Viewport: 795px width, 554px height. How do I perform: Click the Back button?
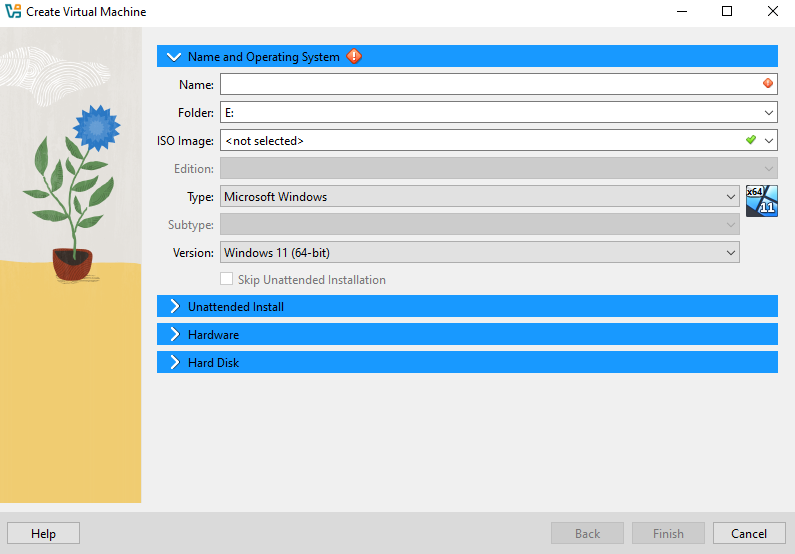587,533
